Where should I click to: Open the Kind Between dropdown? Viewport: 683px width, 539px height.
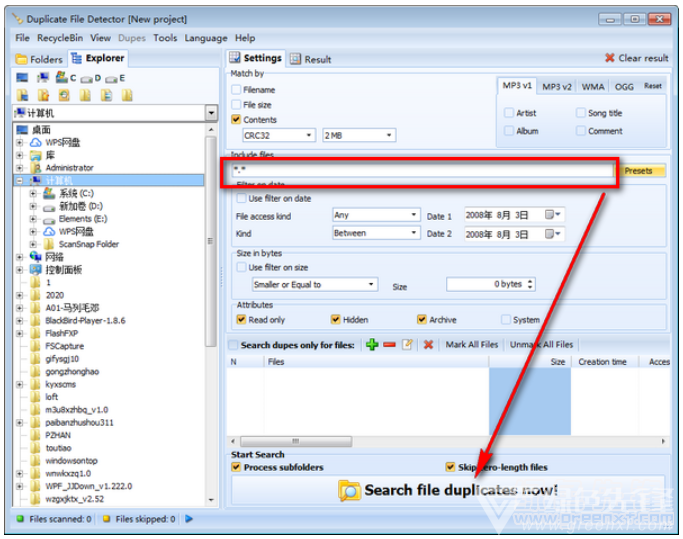coord(376,233)
